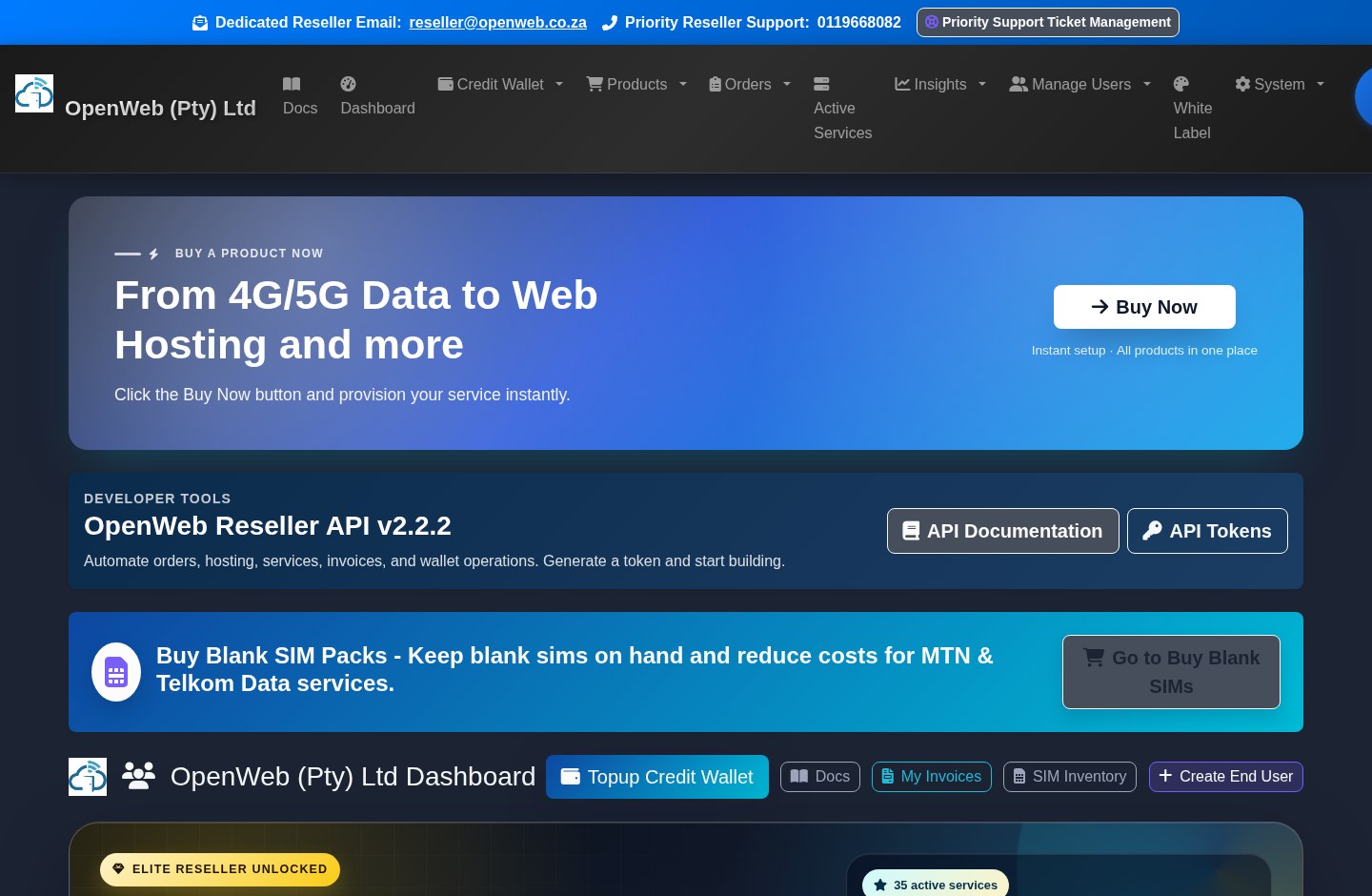Click the gem icon on Elite Reseller badge
The width and height of the screenshot is (1372, 896).
(119, 868)
